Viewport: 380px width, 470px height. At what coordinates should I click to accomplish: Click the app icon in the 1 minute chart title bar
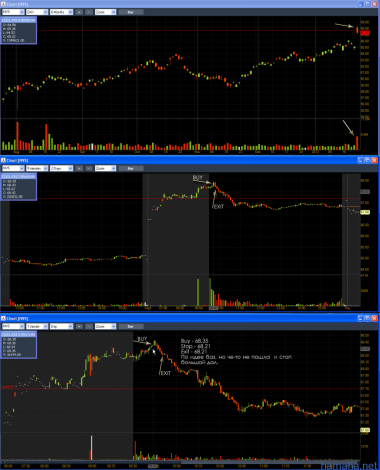click(x=3, y=318)
